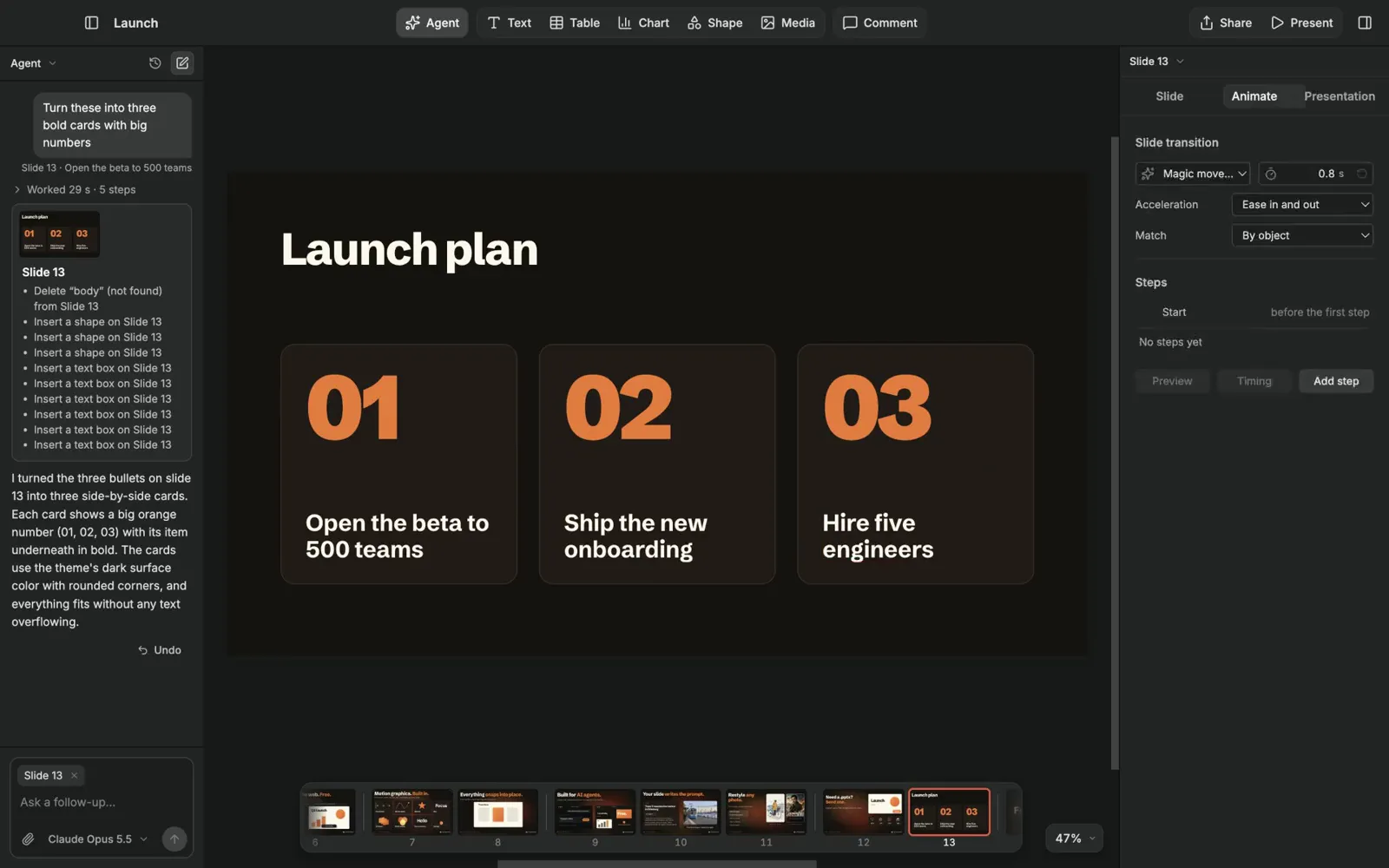Add a Comment from toolbar
Screen dimensions: 1389x868
point(879,23)
